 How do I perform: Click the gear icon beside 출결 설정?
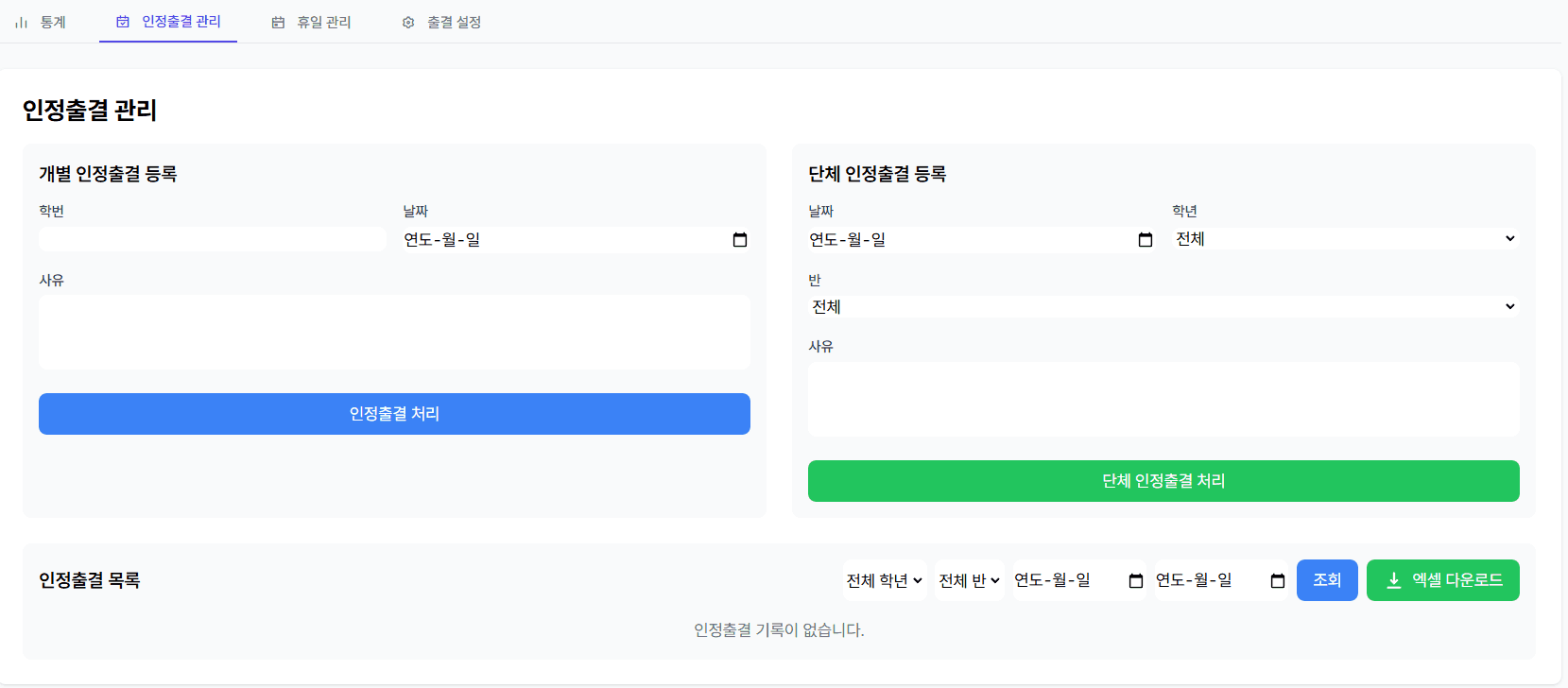pos(408,23)
